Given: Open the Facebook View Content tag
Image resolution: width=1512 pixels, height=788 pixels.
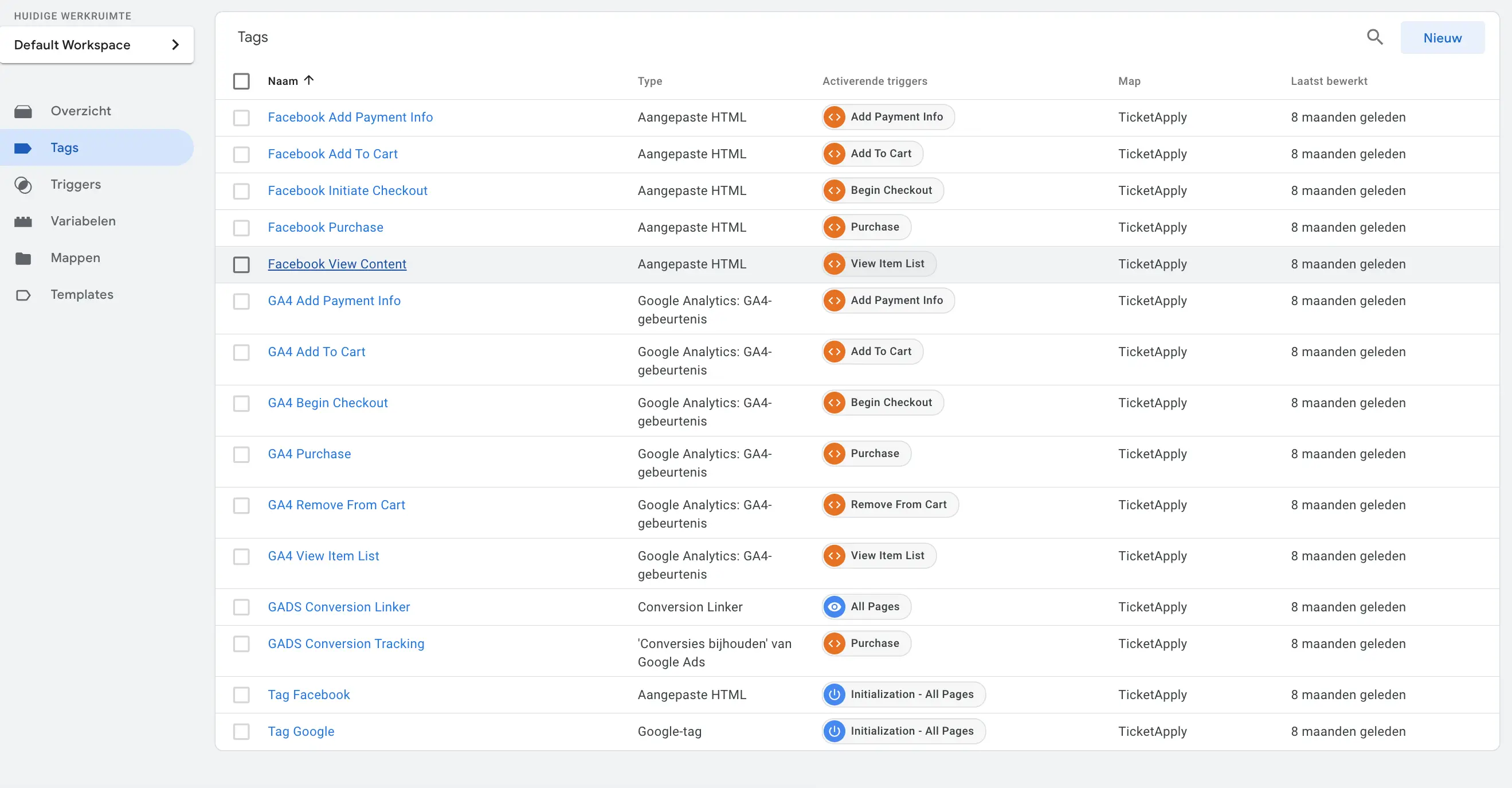Looking at the screenshot, I should point(338,264).
